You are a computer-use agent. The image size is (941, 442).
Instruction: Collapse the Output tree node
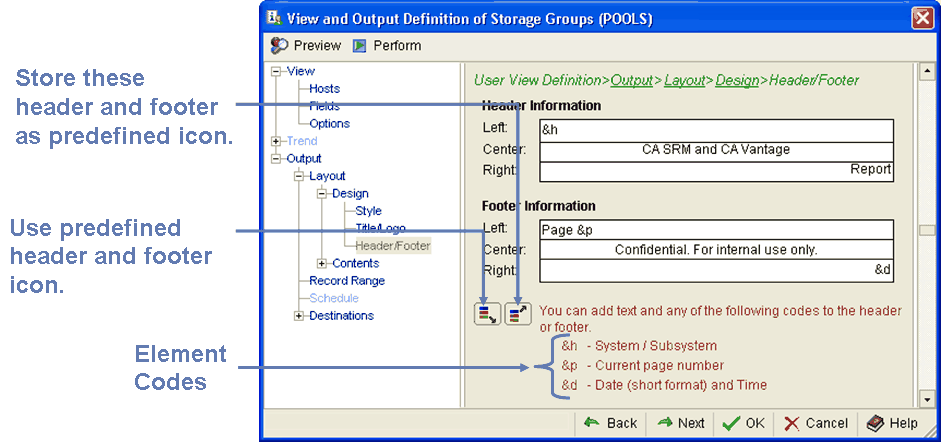tap(276, 159)
